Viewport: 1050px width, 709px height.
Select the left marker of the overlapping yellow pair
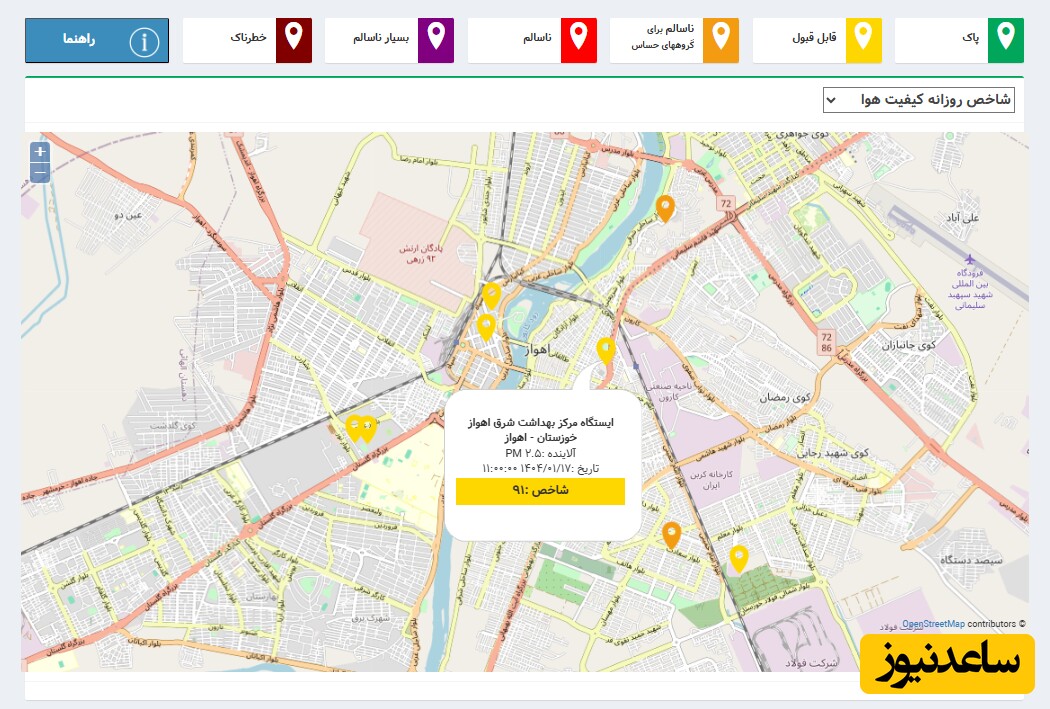point(354,428)
